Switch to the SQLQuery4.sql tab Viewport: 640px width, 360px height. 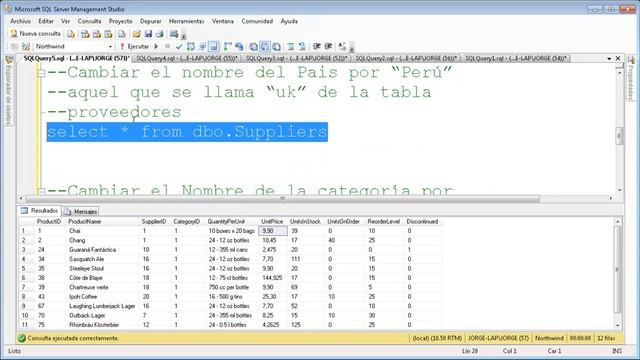pos(187,59)
